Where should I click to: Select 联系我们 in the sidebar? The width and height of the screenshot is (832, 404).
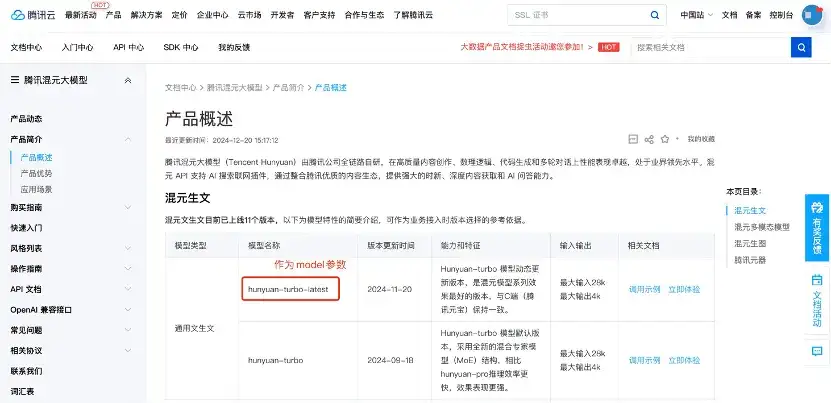[x=27, y=371]
